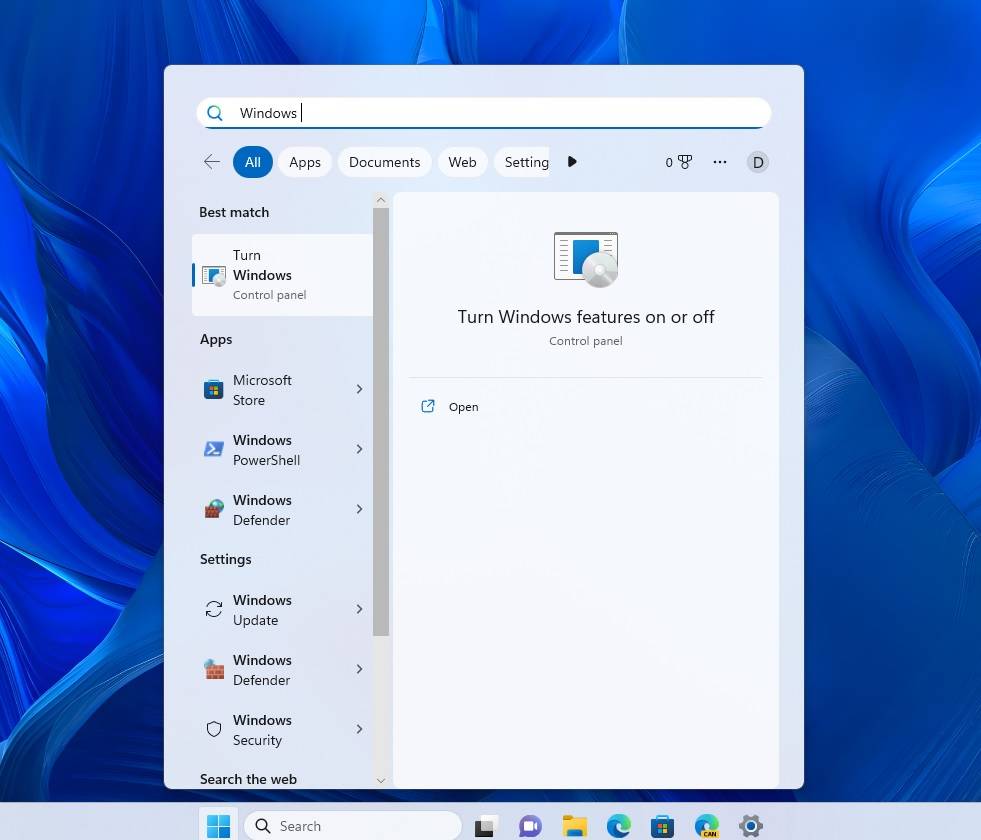
Task: Expand Windows PowerShell result options chevron
Action: click(x=359, y=450)
